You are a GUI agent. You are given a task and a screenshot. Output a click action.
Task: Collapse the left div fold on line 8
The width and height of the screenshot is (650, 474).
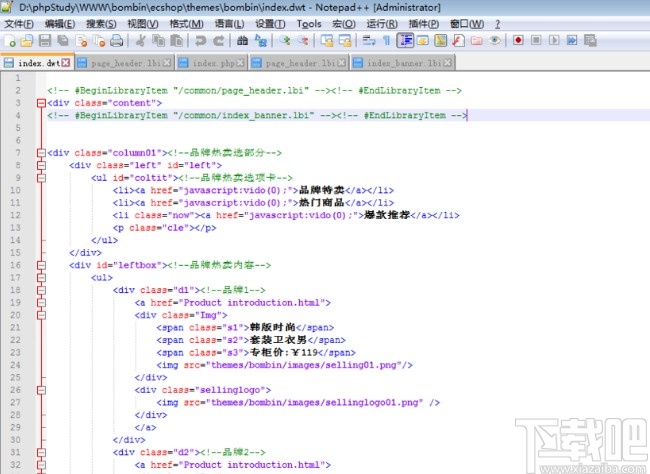[x=41, y=165]
